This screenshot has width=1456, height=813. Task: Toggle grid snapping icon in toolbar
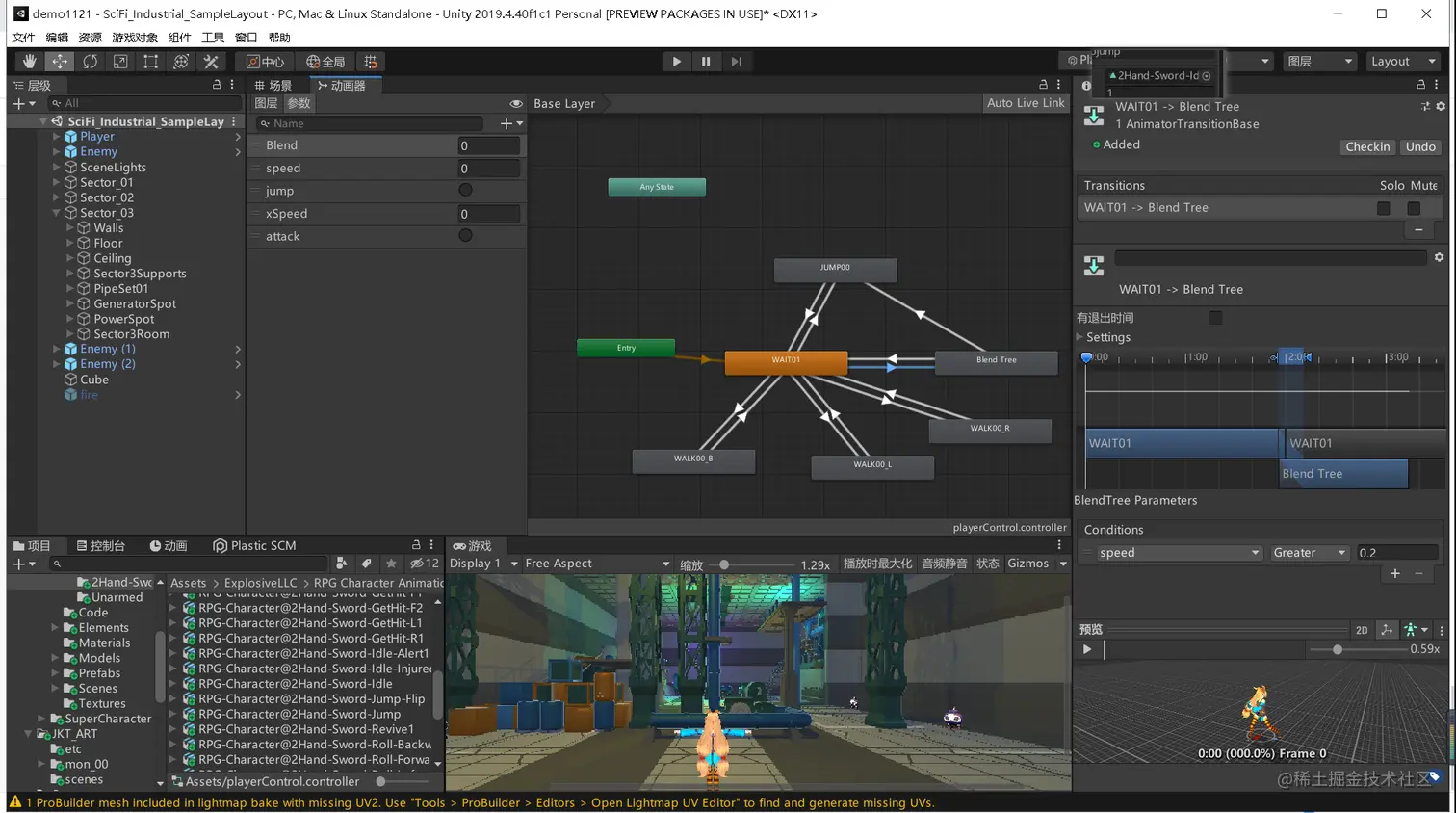[x=371, y=62]
